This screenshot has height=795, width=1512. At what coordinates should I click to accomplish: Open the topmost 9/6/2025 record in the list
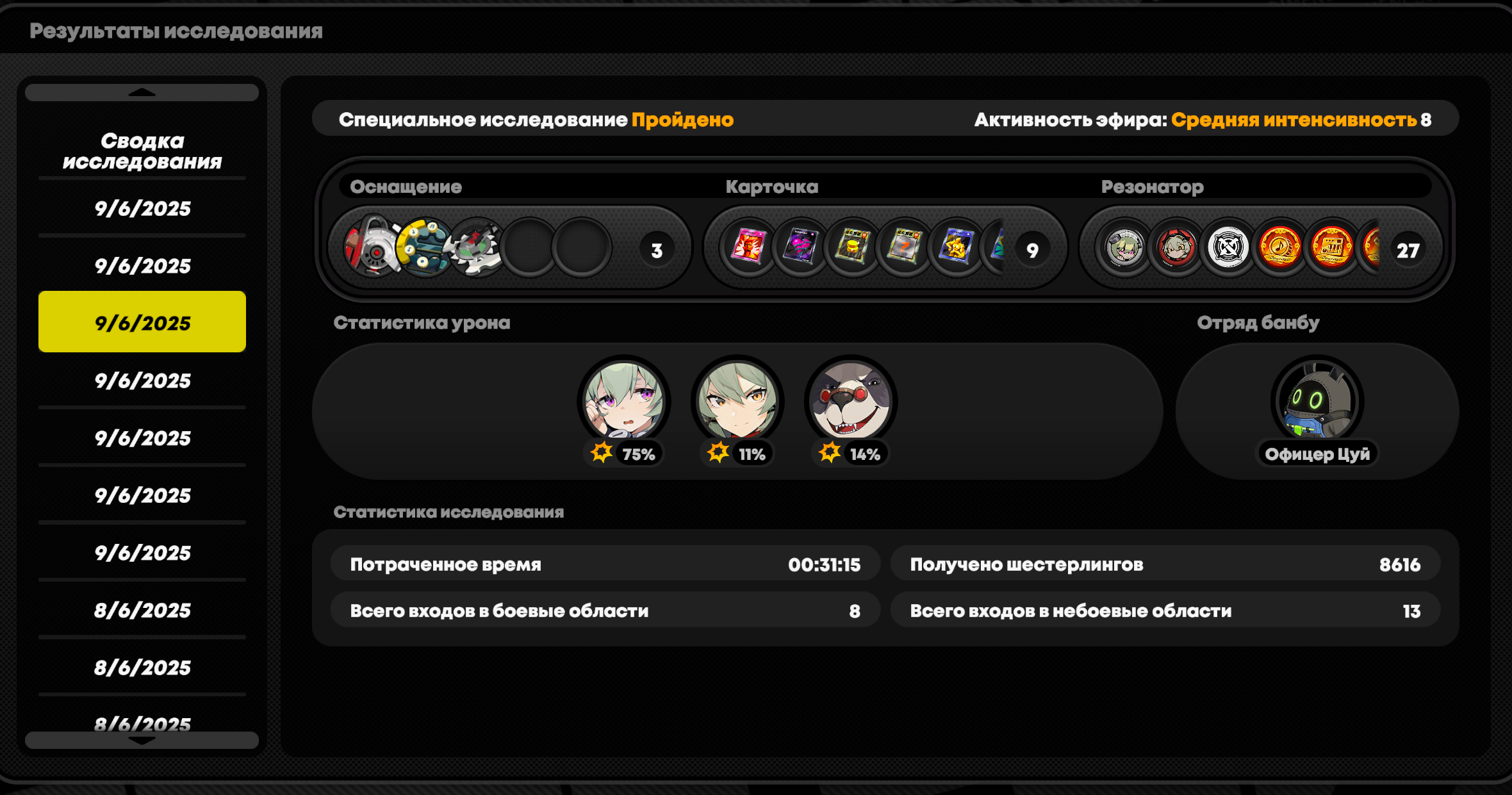142,208
